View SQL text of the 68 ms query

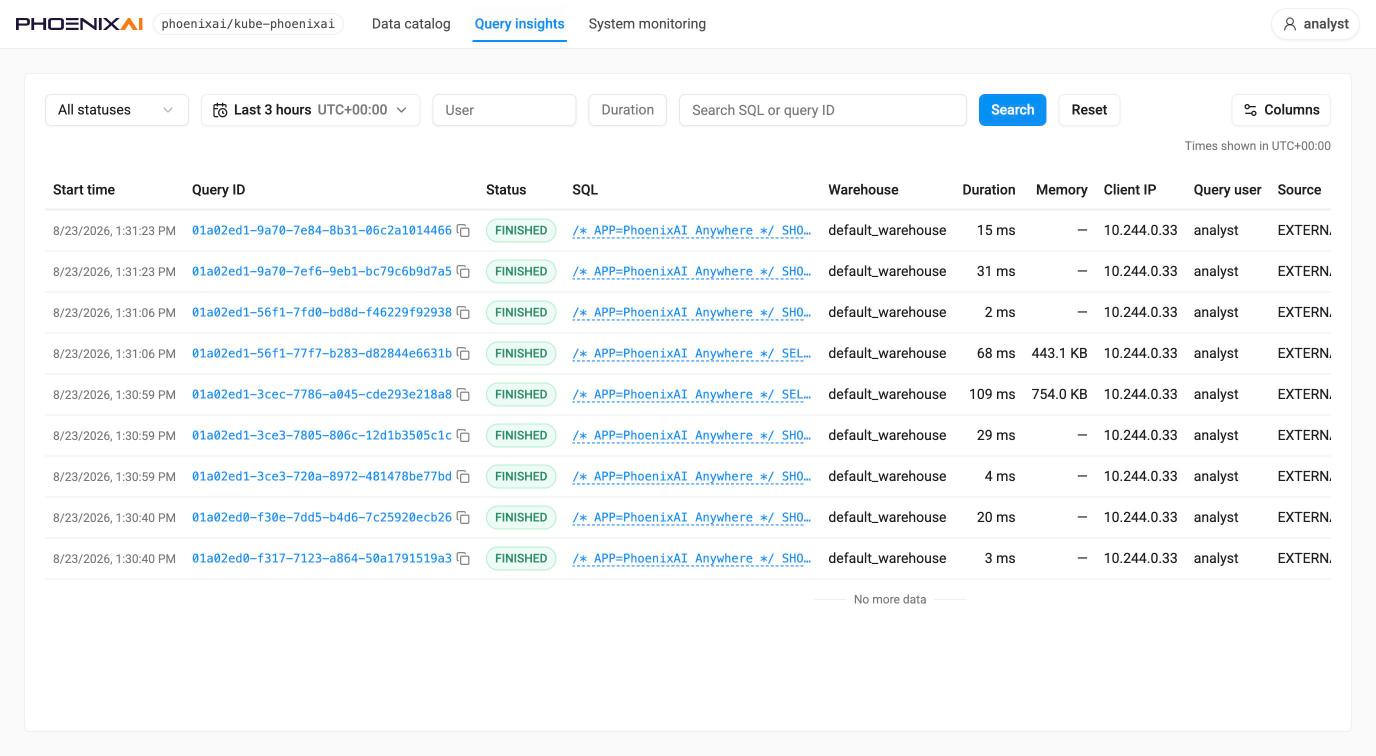point(691,354)
